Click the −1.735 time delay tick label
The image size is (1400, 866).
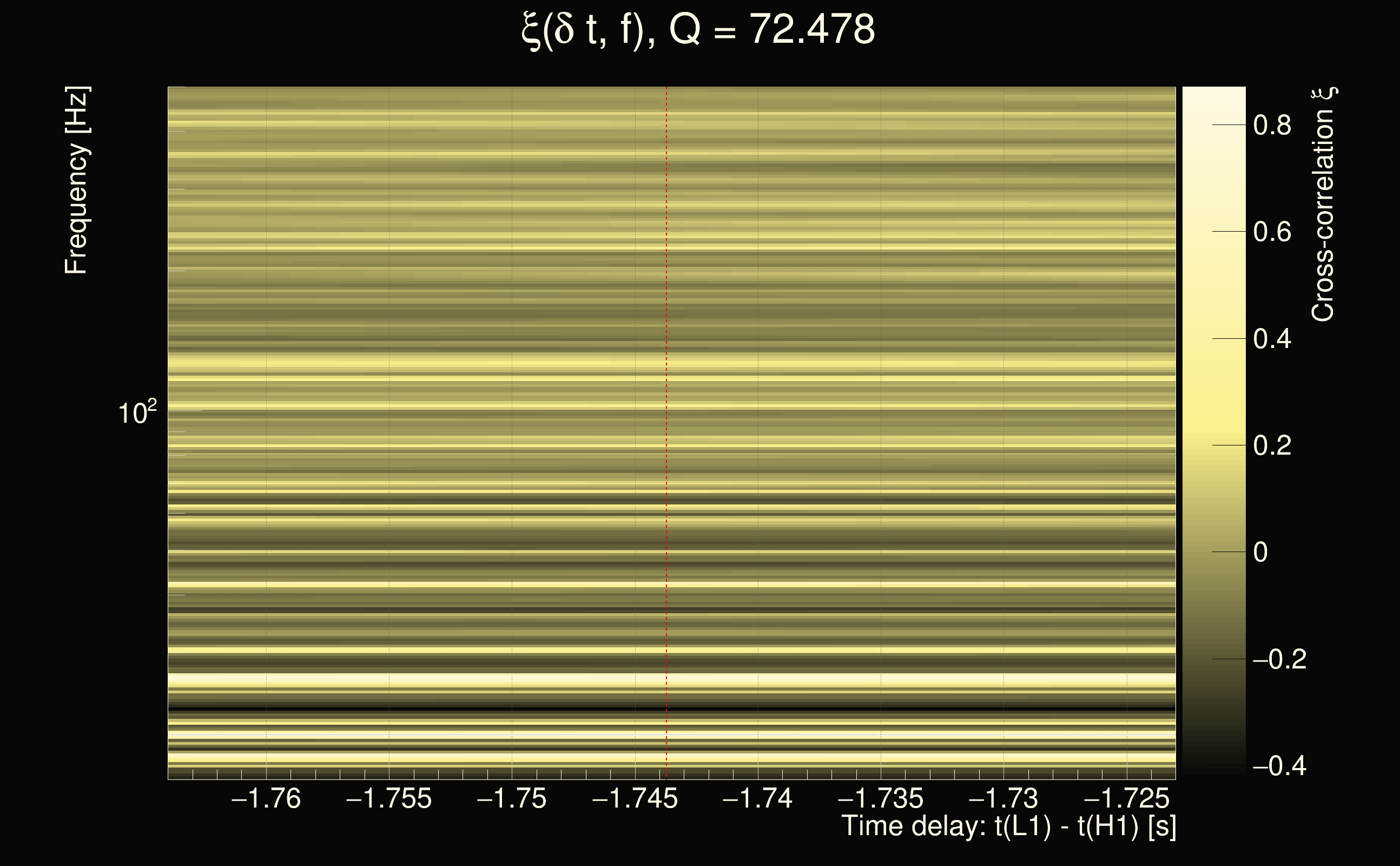click(x=881, y=799)
